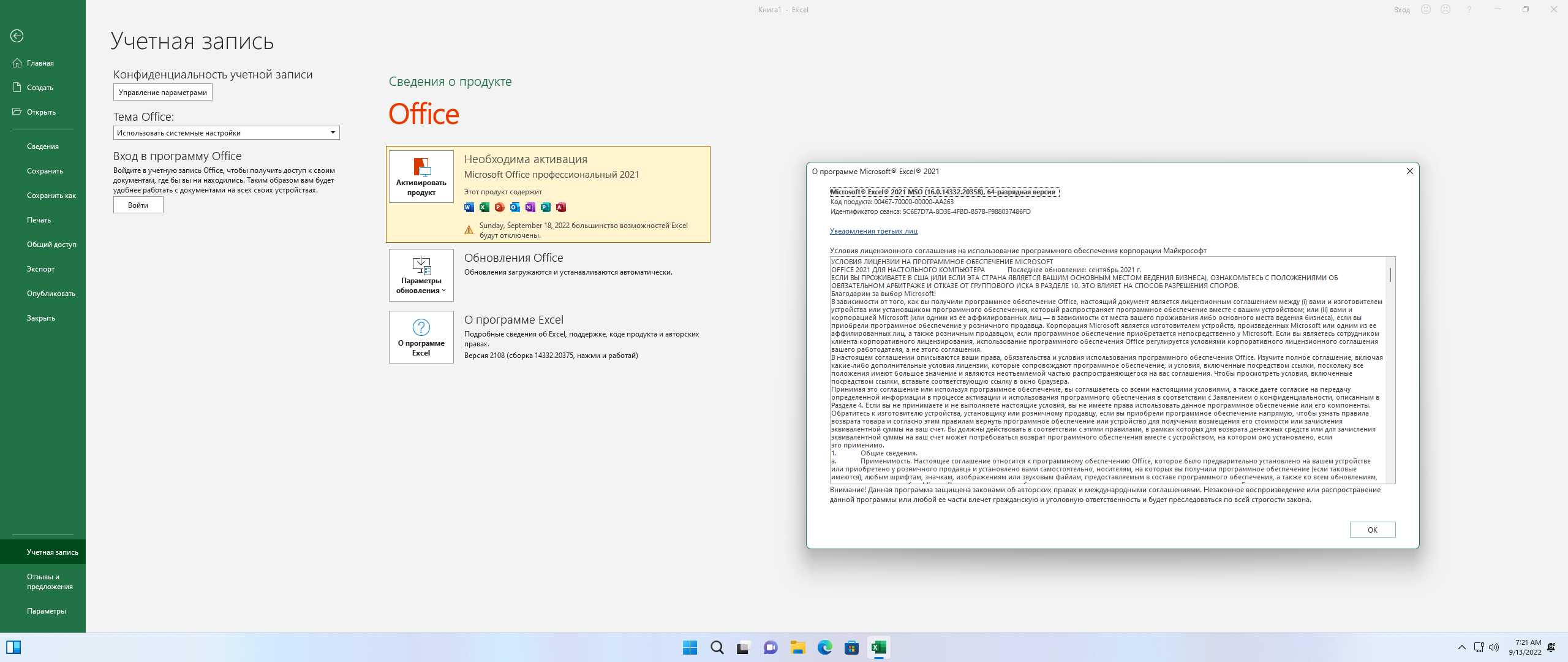Click the license text scrollbar thumb

[x=1390, y=275]
